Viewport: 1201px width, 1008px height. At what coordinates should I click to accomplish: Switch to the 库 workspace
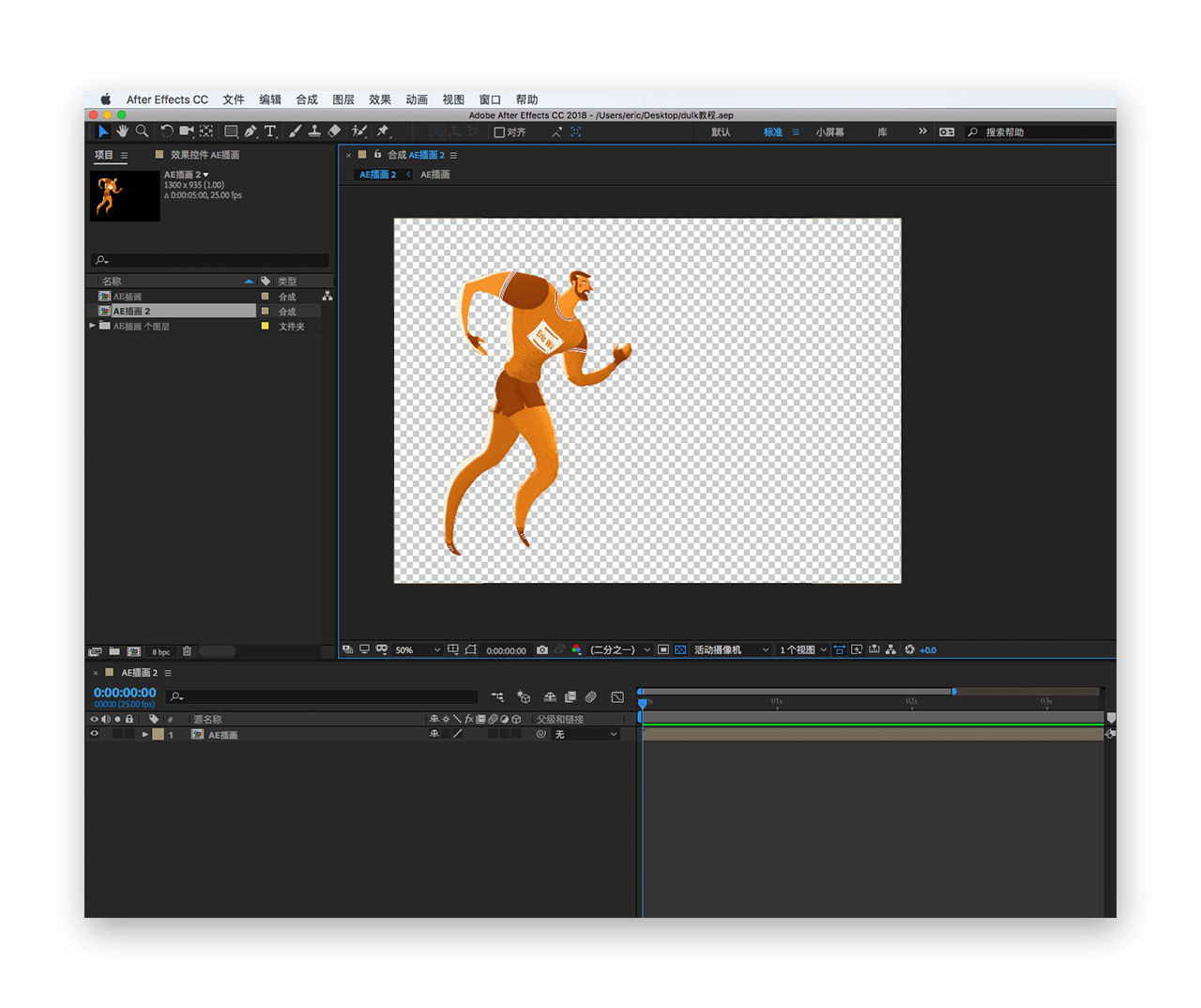click(x=882, y=132)
